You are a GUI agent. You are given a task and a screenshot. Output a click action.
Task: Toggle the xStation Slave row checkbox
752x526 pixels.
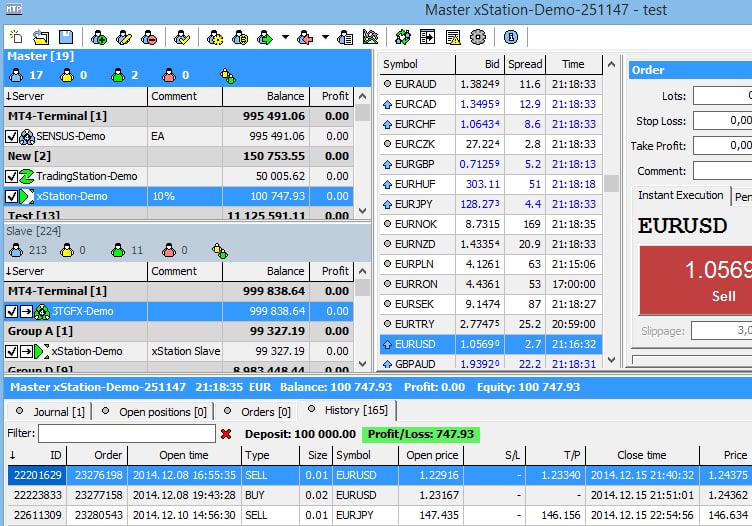[x=12, y=351]
